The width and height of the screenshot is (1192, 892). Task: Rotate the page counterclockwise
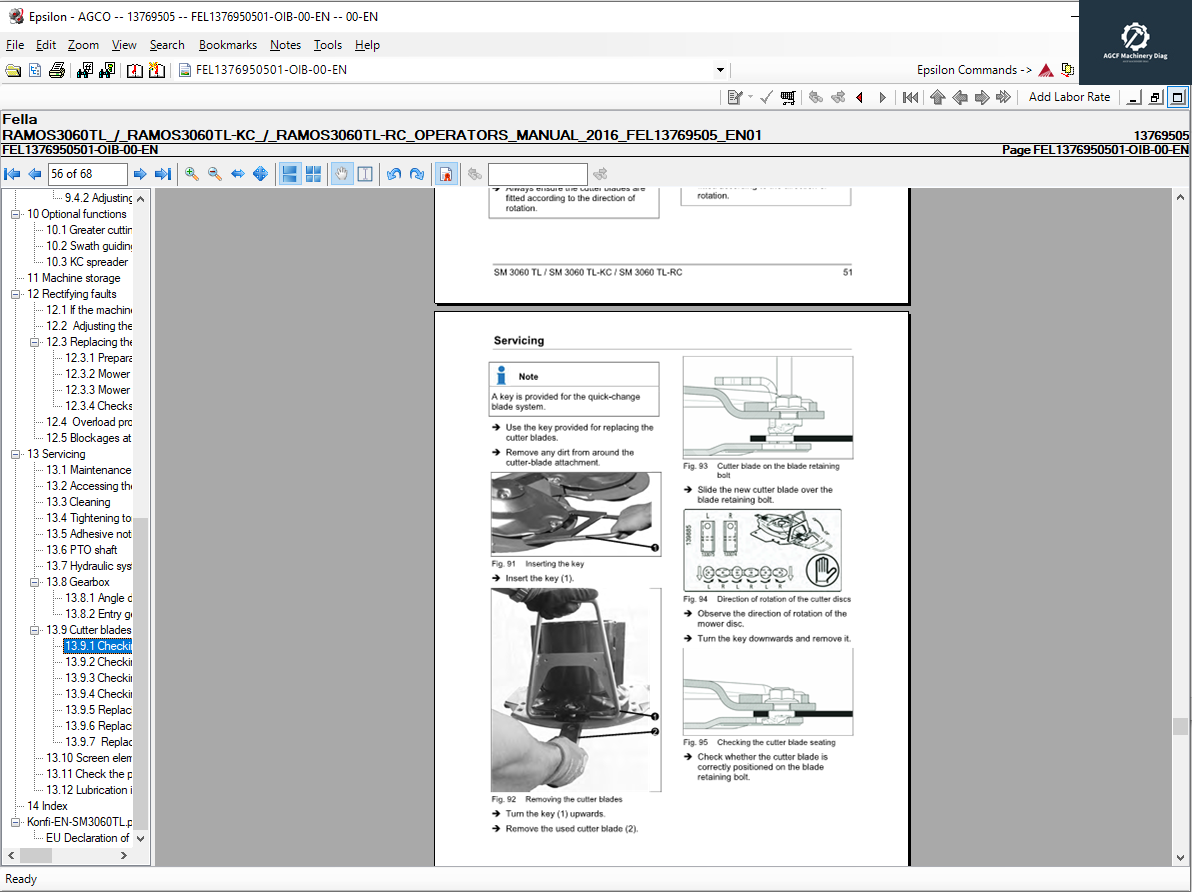tap(394, 174)
